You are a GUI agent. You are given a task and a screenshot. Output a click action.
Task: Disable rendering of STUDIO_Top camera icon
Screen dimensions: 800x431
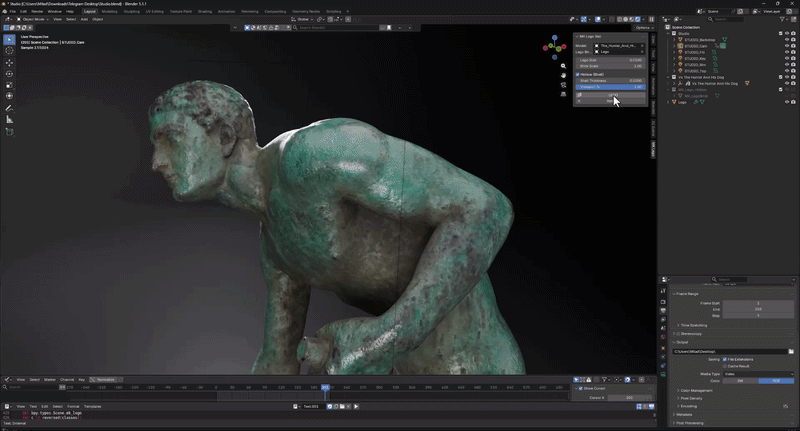click(x=793, y=71)
